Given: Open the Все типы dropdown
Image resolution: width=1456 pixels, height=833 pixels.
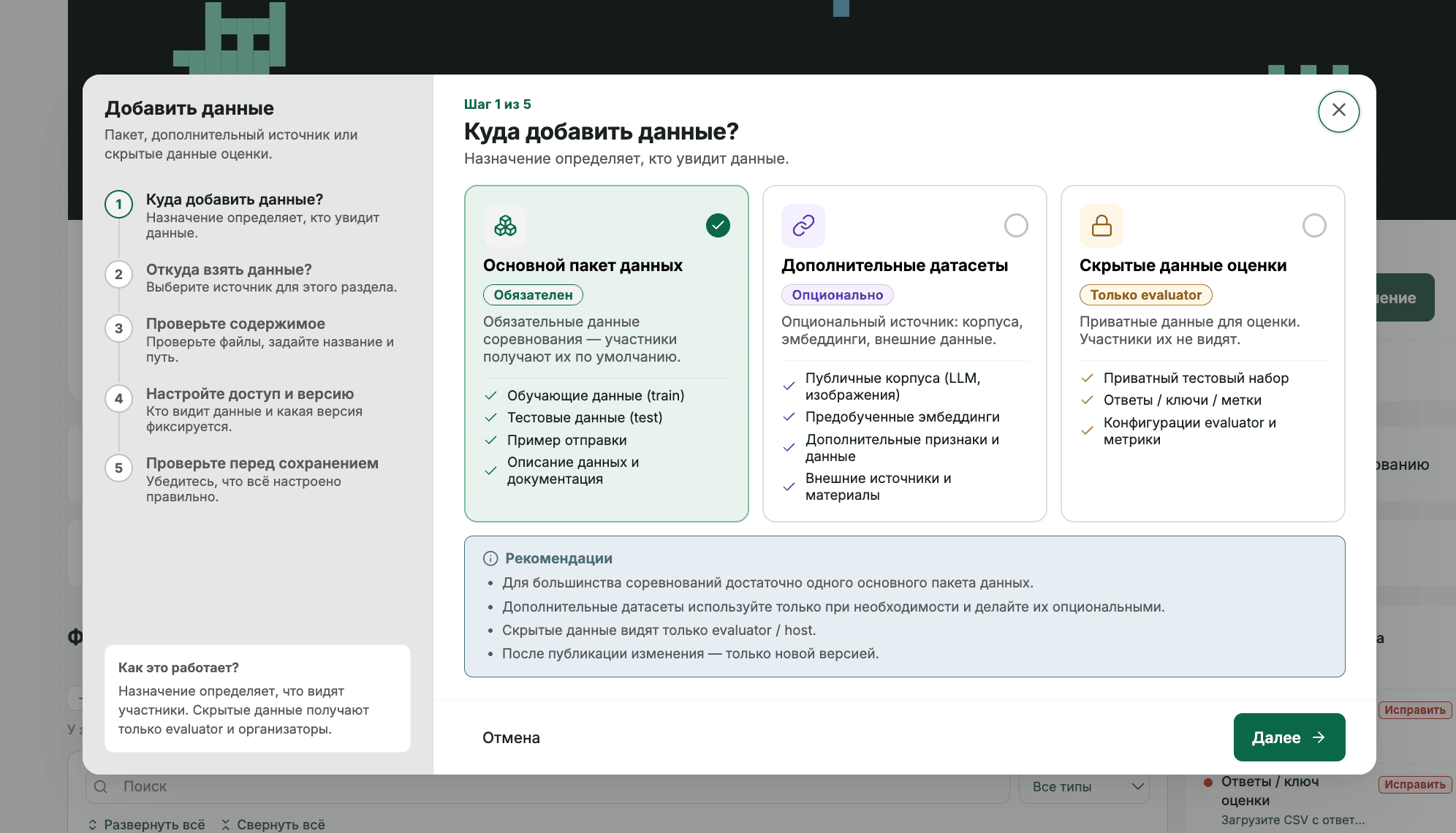Looking at the screenshot, I should [x=1084, y=786].
